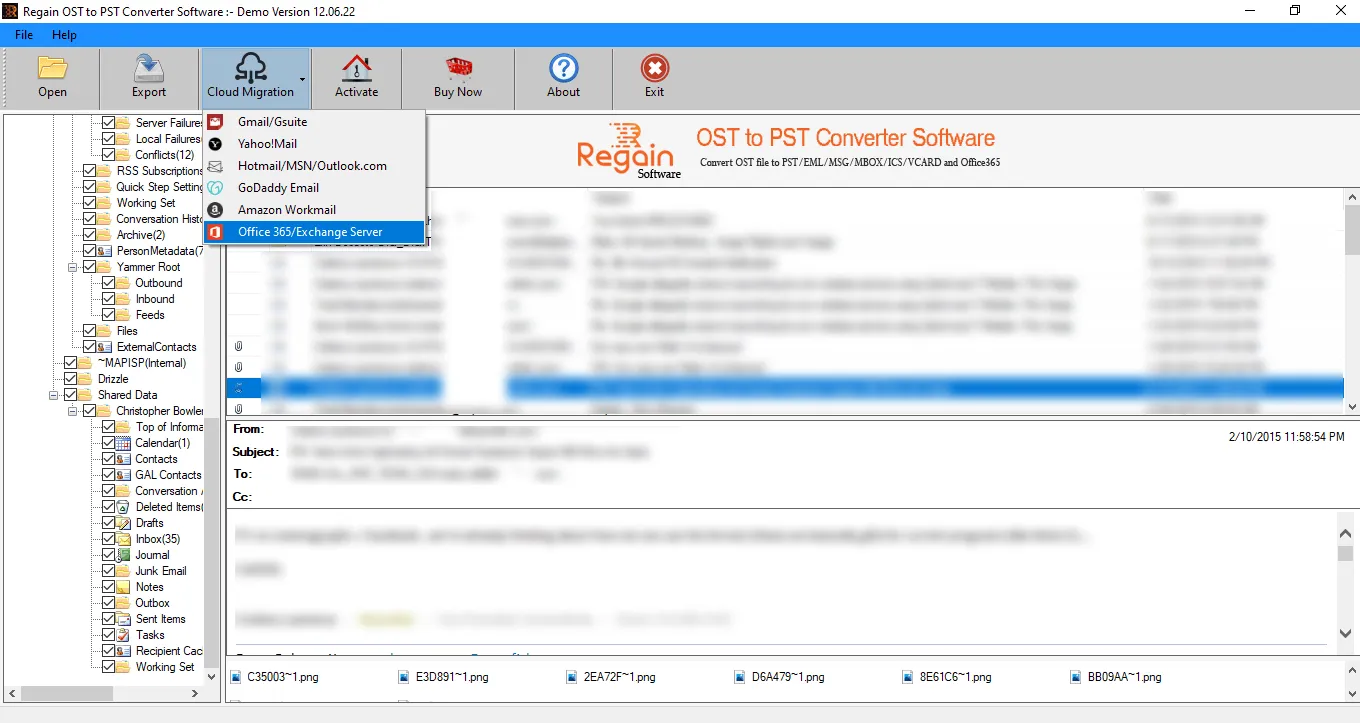Click the Regain Software logo
This screenshot has width=1360, height=723.
click(x=628, y=151)
